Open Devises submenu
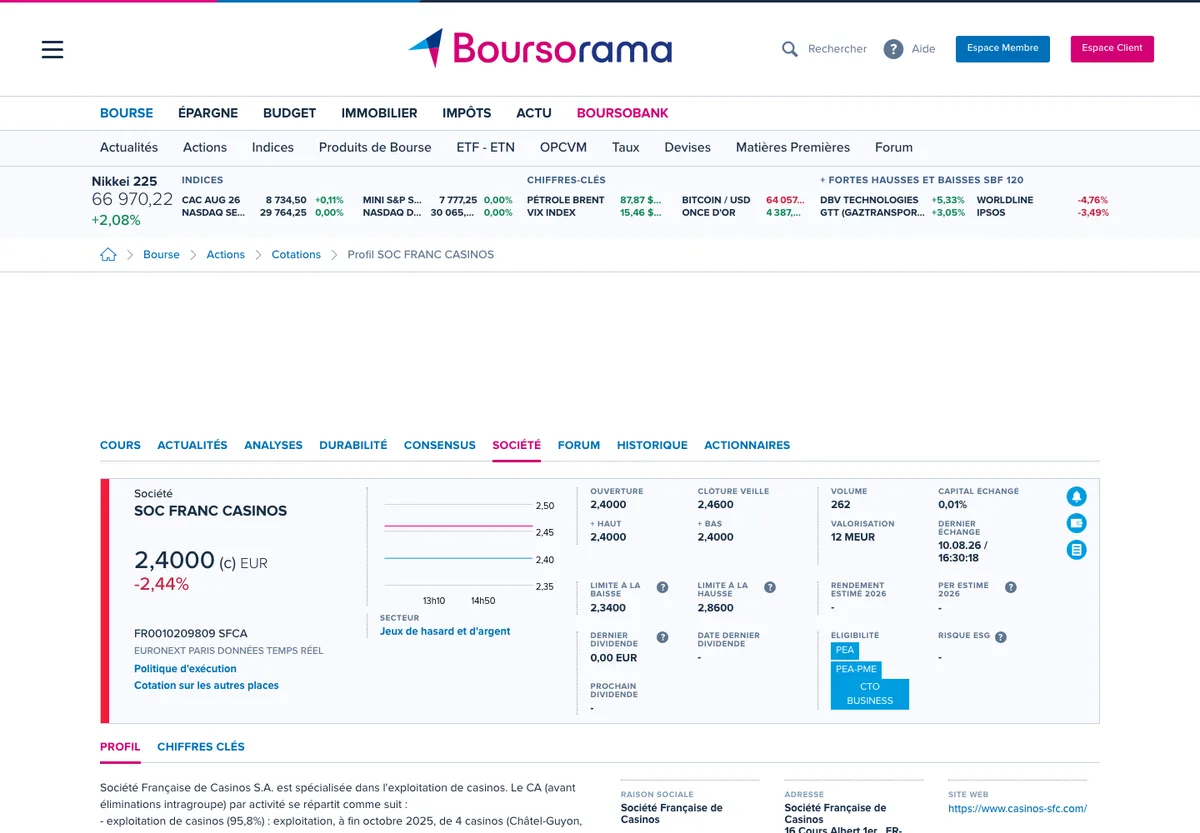This screenshot has height=833, width=1200. pyautogui.click(x=687, y=147)
